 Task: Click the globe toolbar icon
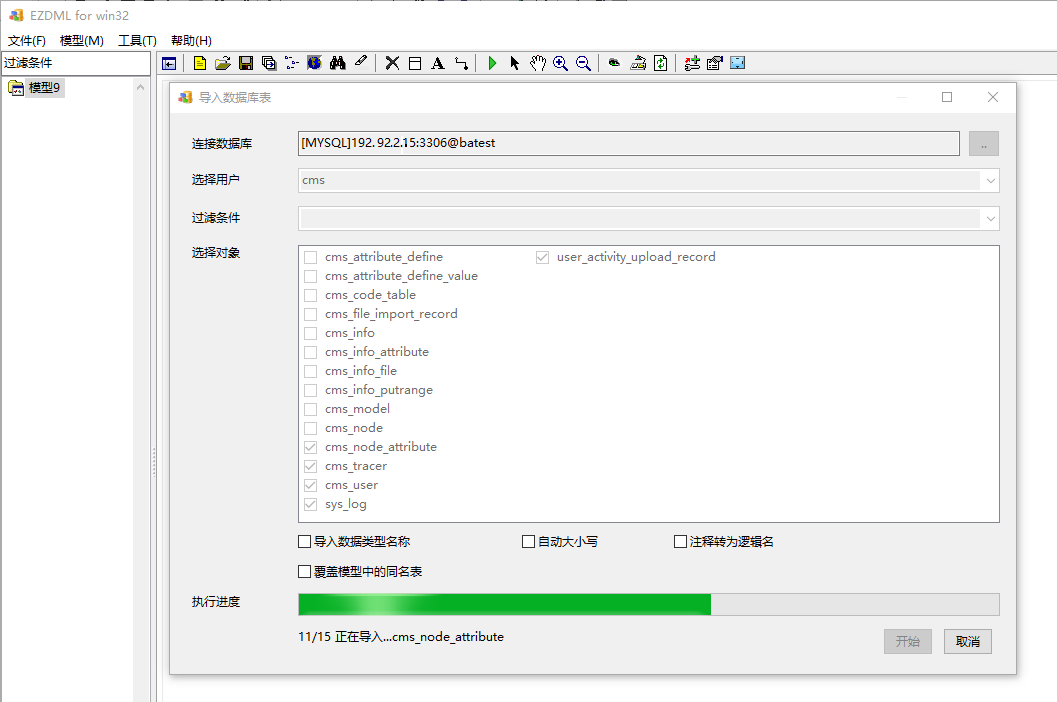point(315,63)
